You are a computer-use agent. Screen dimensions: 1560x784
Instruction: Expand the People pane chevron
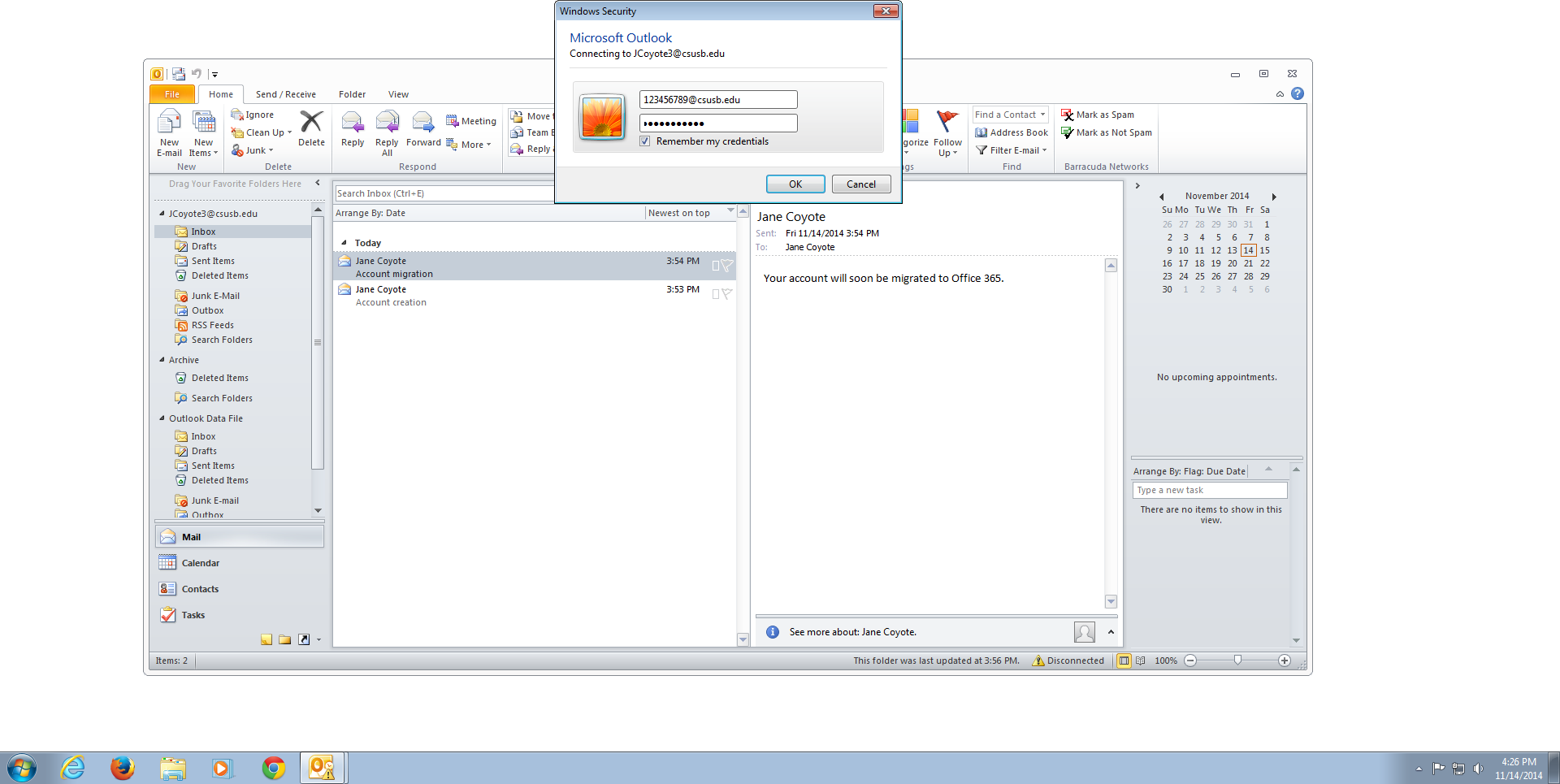coord(1111,631)
